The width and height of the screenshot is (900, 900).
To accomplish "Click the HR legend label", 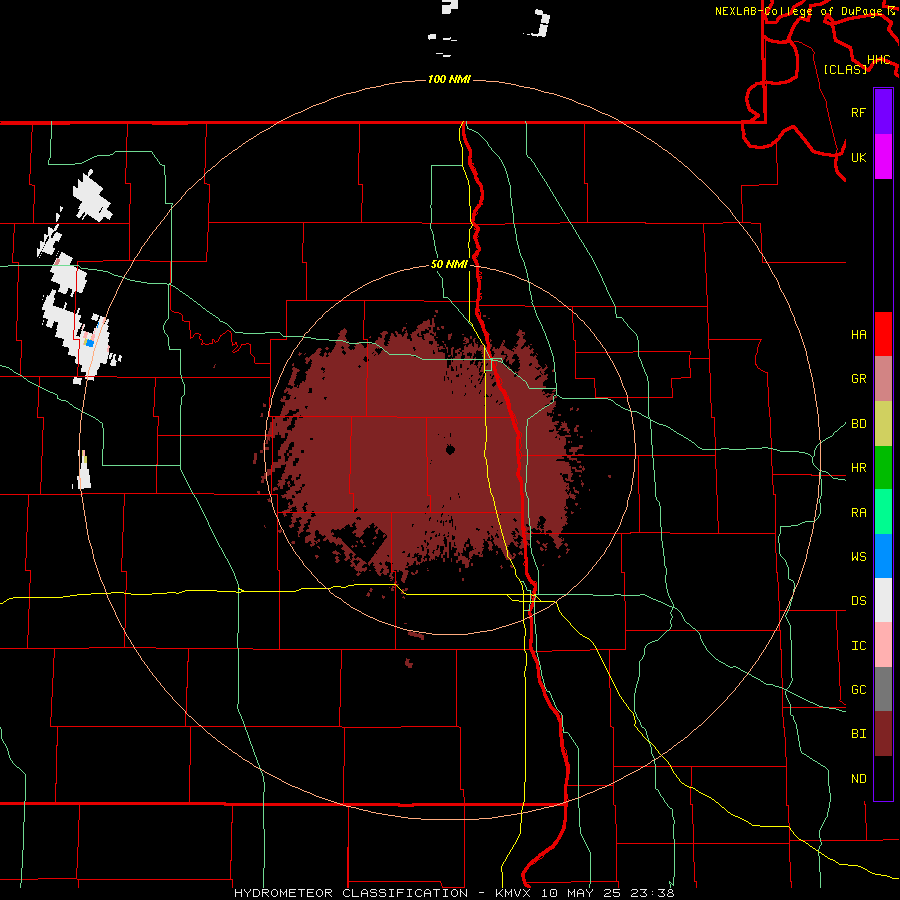I will click(858, 467).
